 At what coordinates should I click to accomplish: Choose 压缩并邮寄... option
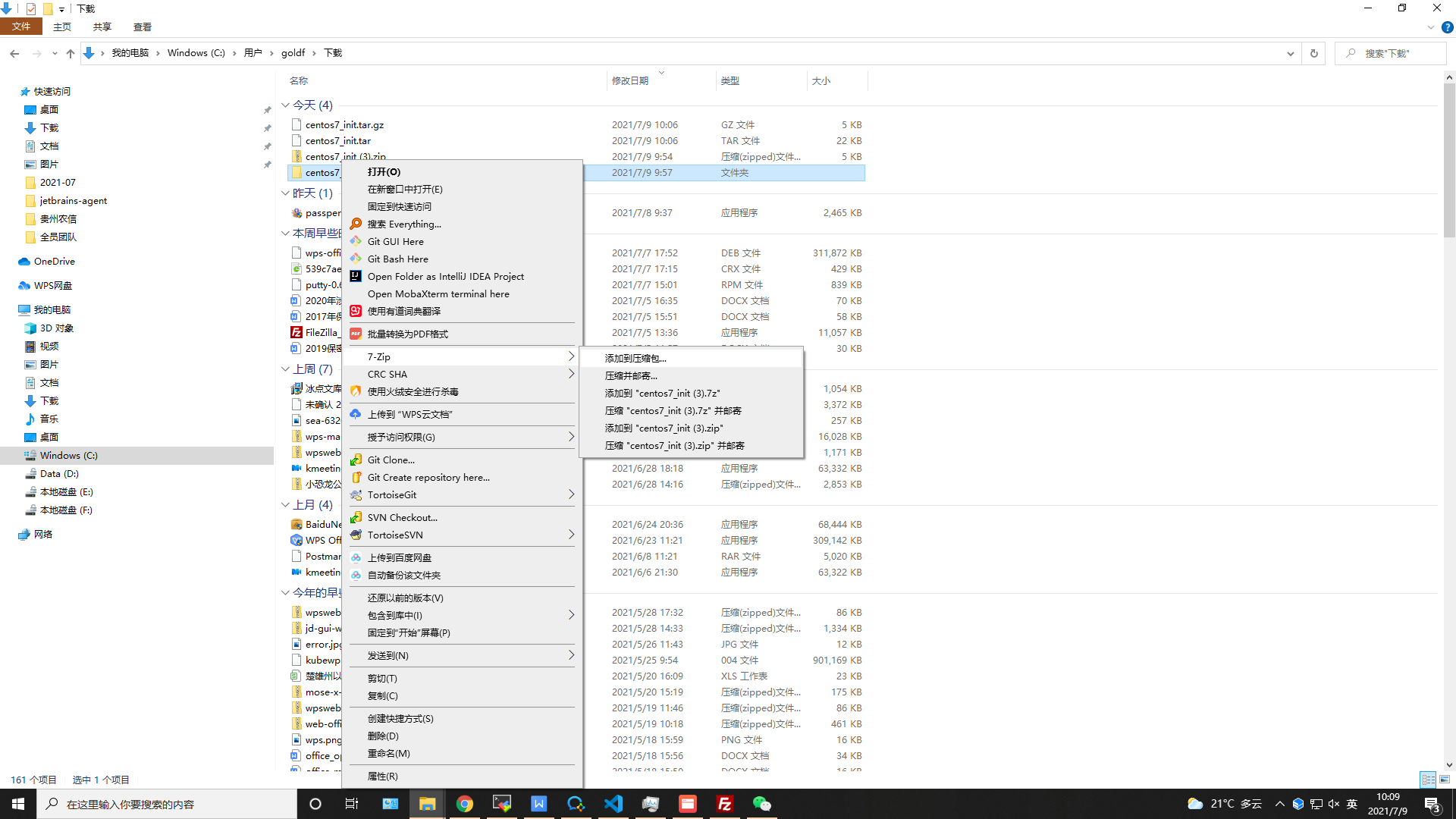pos(691,375)
